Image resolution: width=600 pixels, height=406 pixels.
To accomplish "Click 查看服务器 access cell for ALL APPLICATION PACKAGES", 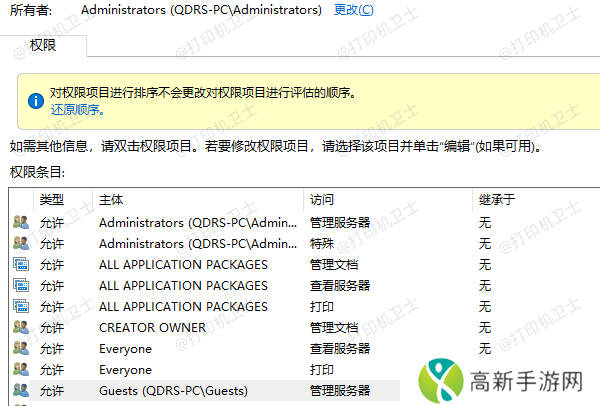I will pos(340,285).
